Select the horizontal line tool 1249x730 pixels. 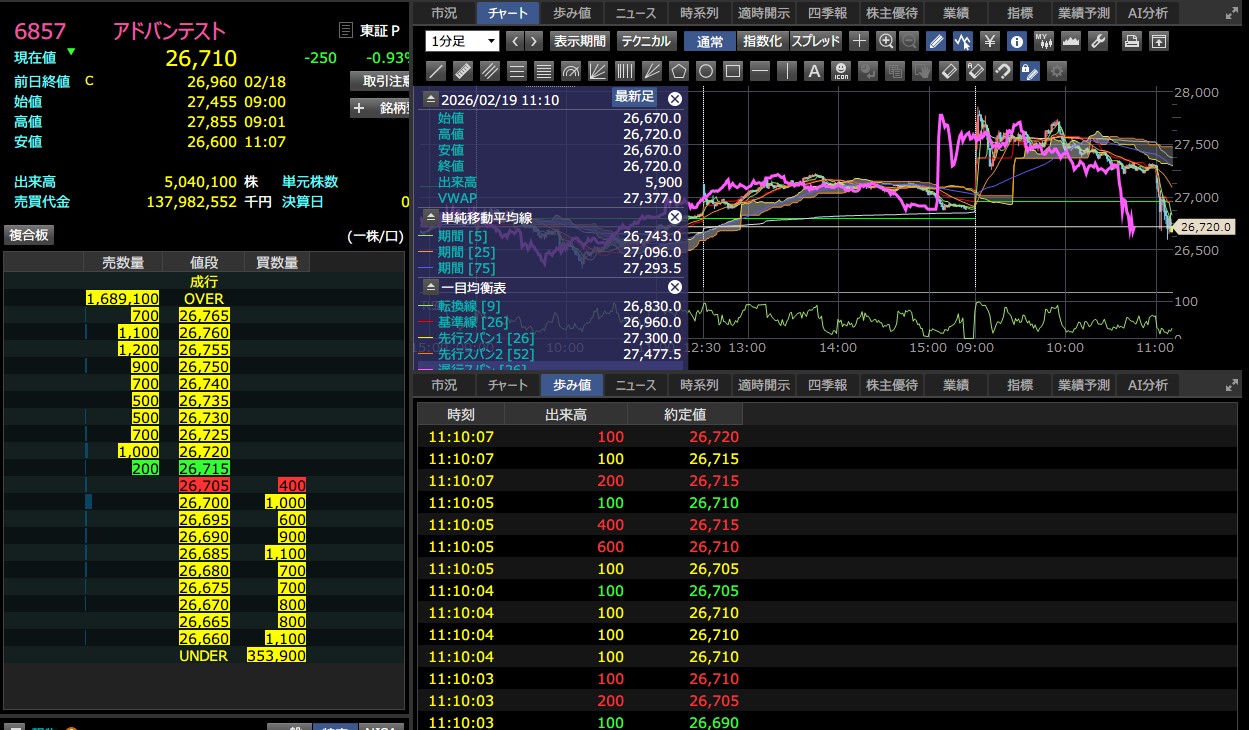(760, 71)
